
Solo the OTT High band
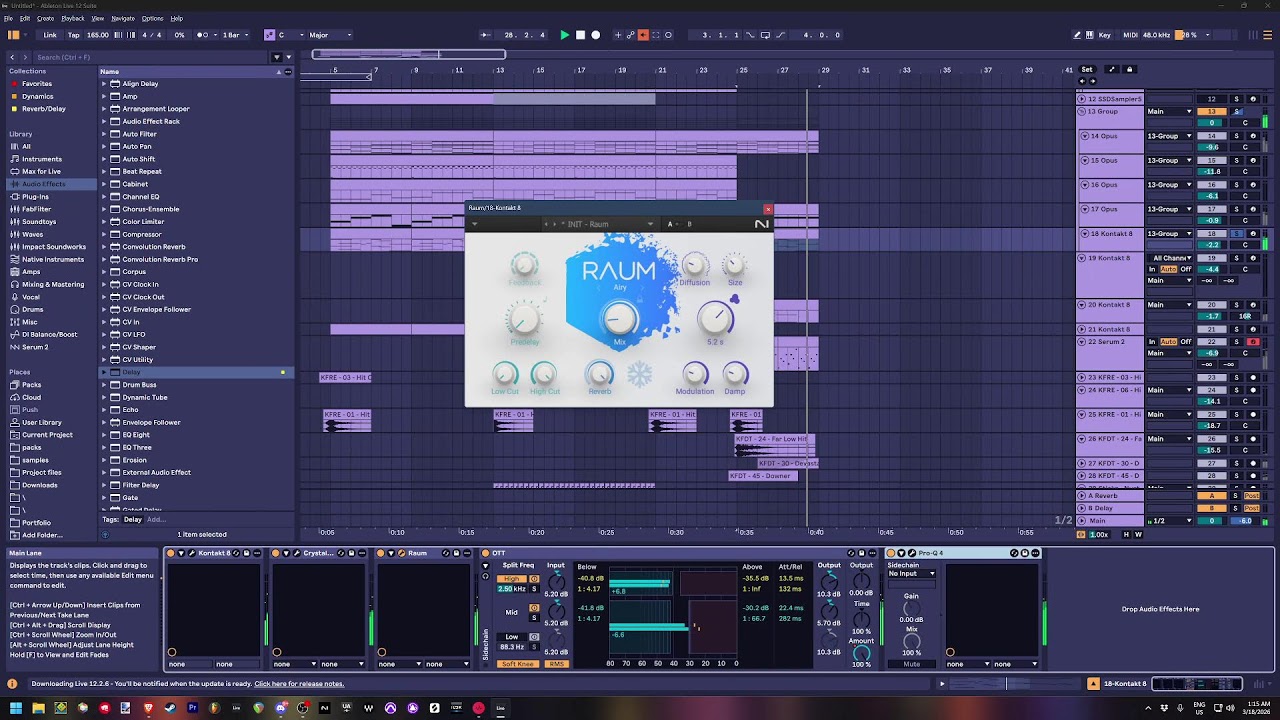(x=534, y=589)
